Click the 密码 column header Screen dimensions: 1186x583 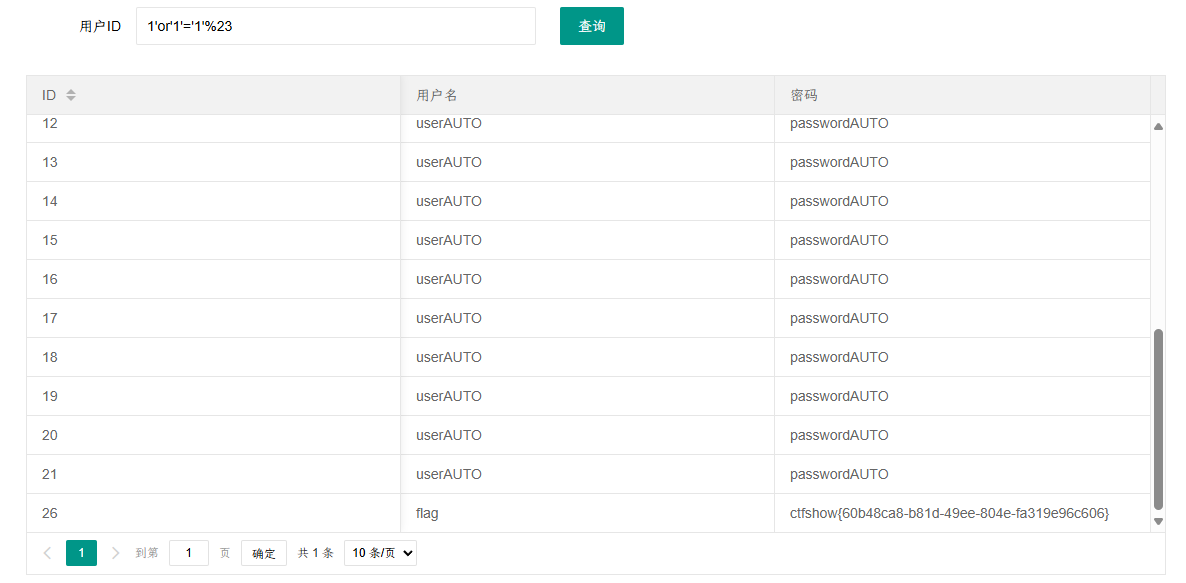pyautogui.click(x=804, y=95)
